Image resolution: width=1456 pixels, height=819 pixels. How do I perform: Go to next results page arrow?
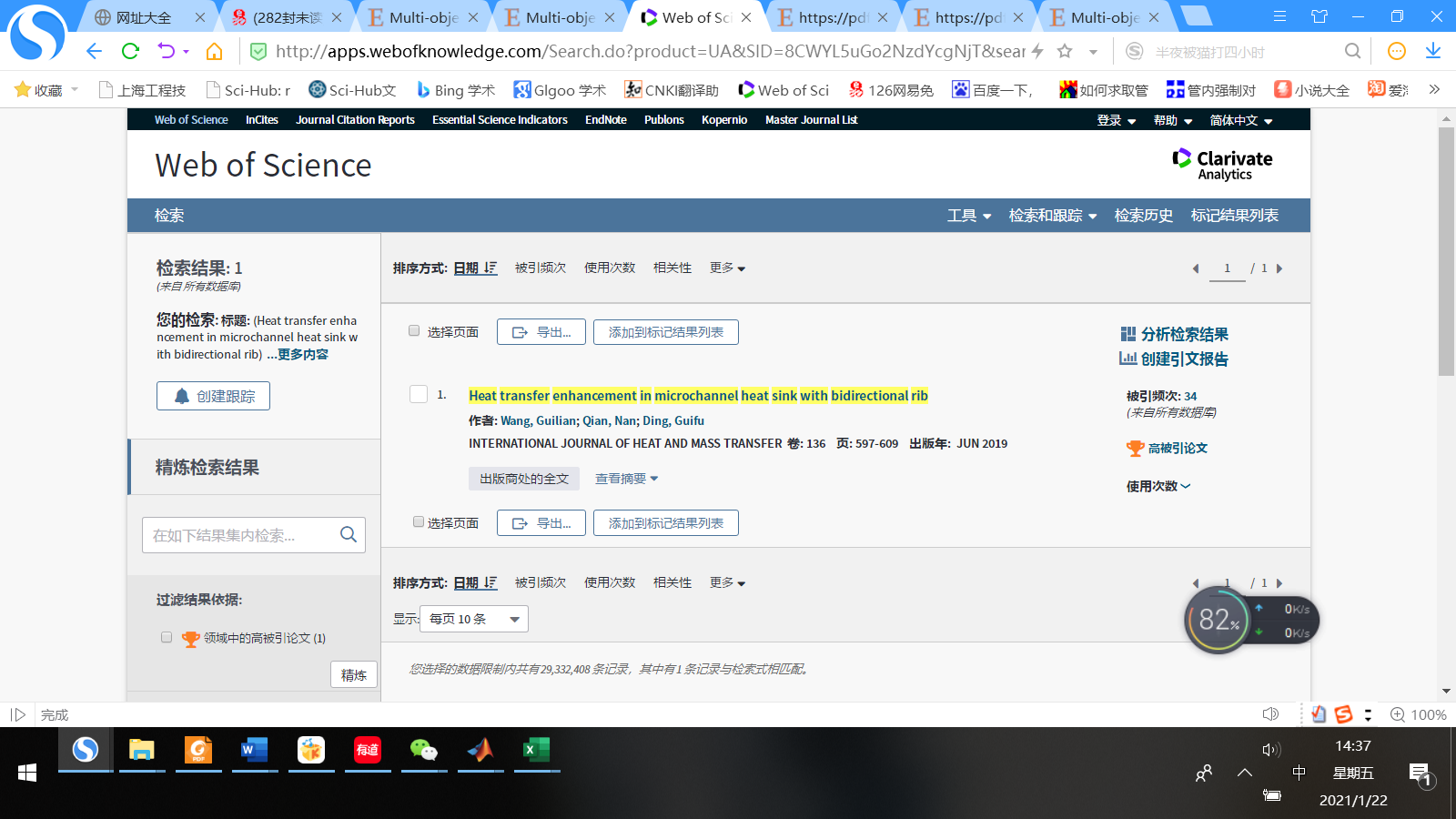click(x=1279, y=268)
